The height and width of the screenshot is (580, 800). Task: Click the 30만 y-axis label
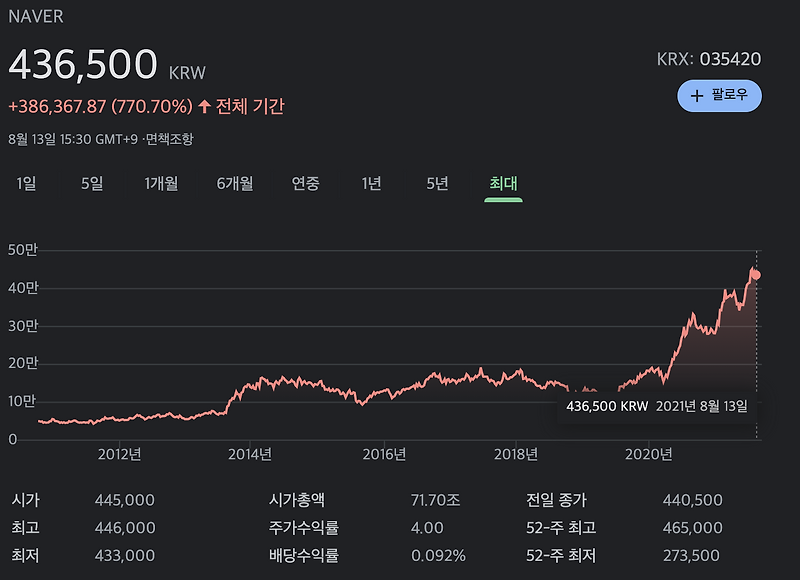pyautogui.click(x=23, y=326)
